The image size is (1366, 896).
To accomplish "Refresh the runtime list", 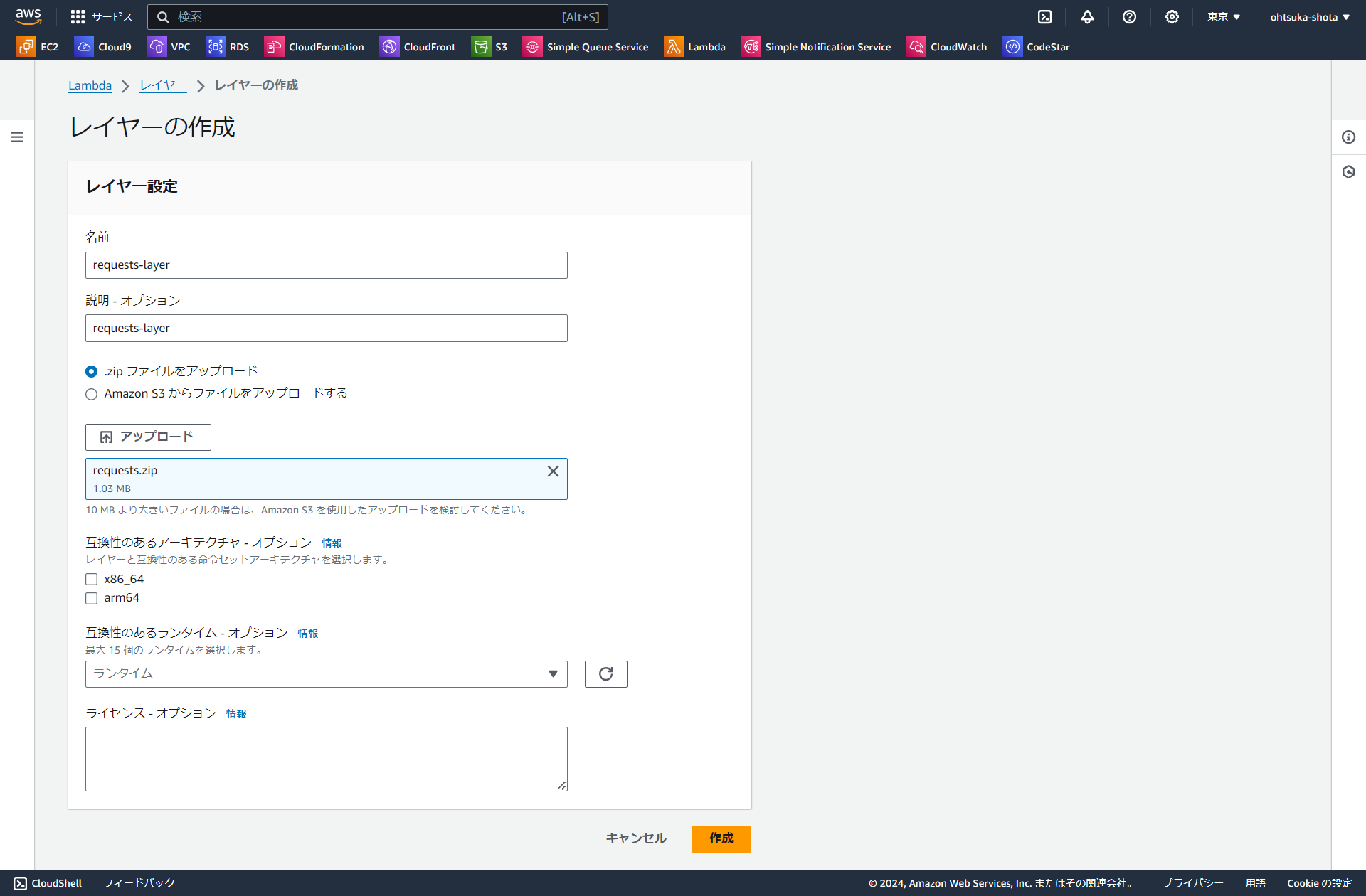I will point(605,673).
